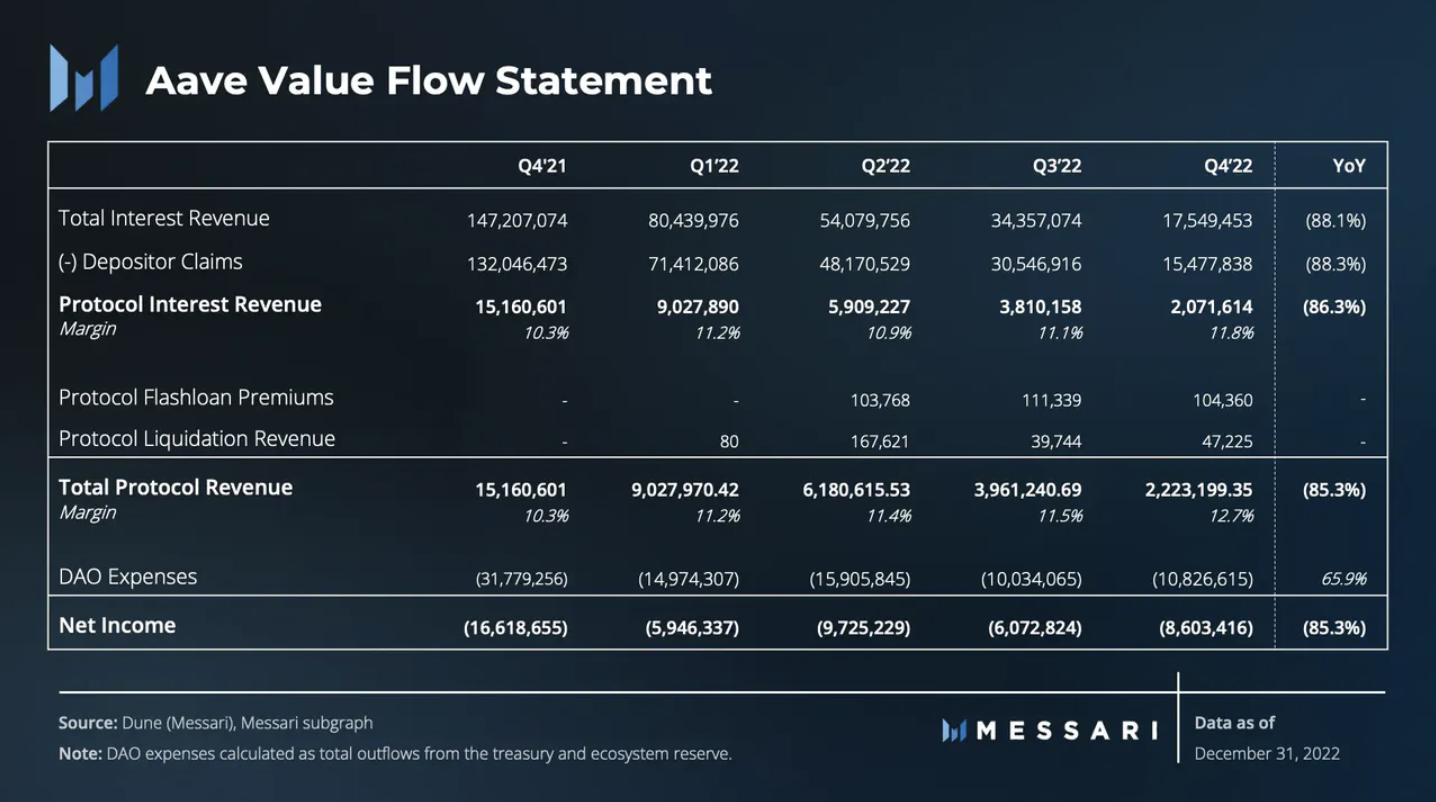The image size is (1436, 802).
Task: Click the Protocol Flashloan Premiums label
Action: click(196, 397)
